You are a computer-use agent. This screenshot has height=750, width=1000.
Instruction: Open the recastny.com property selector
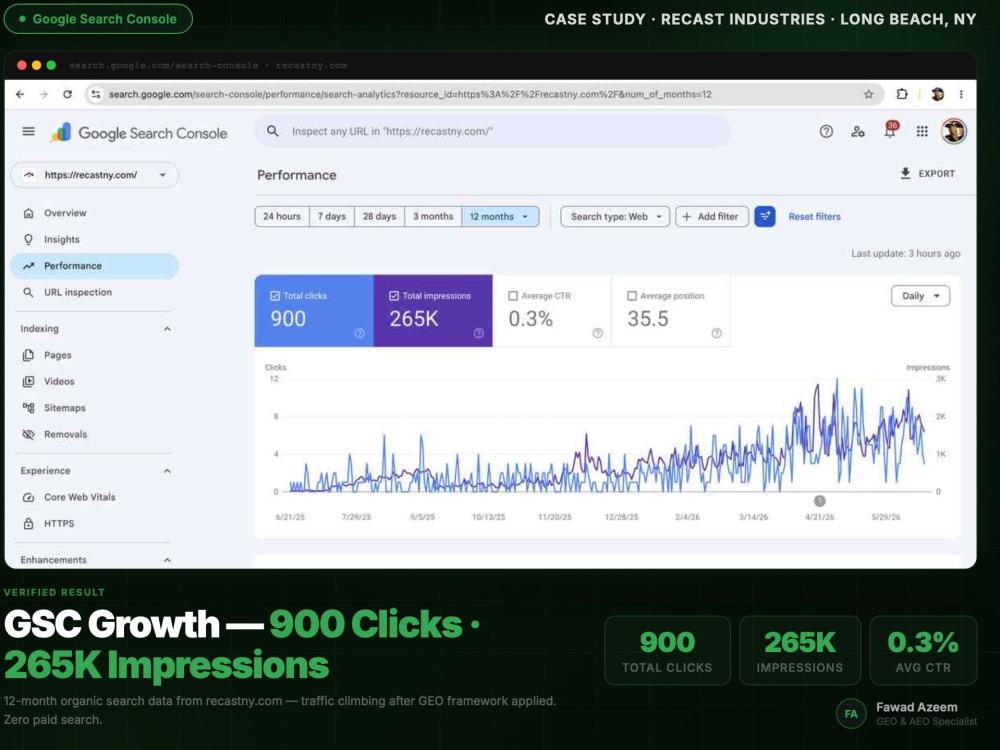pos(94,175)
